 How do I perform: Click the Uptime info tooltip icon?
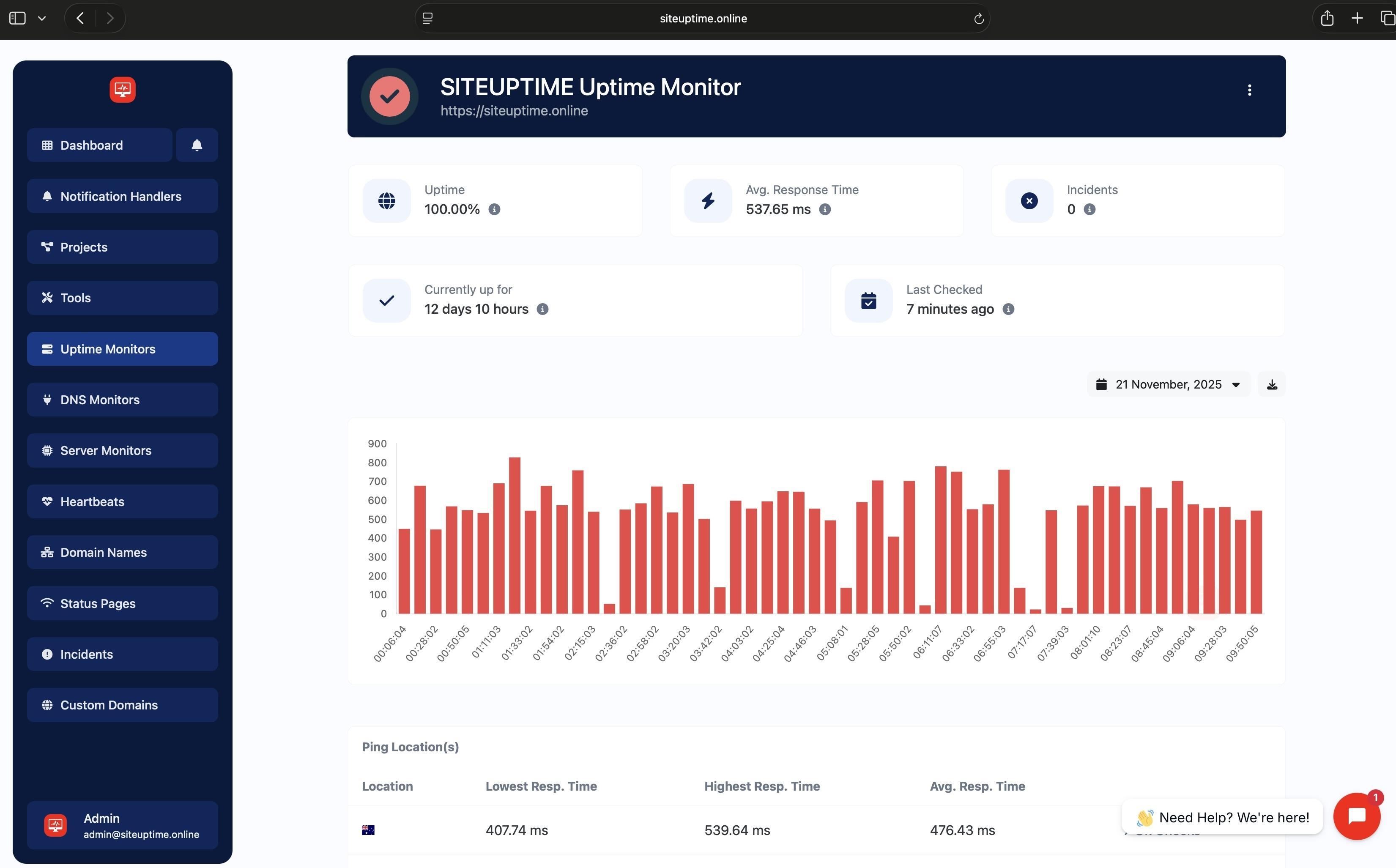[x=495, y=210]
